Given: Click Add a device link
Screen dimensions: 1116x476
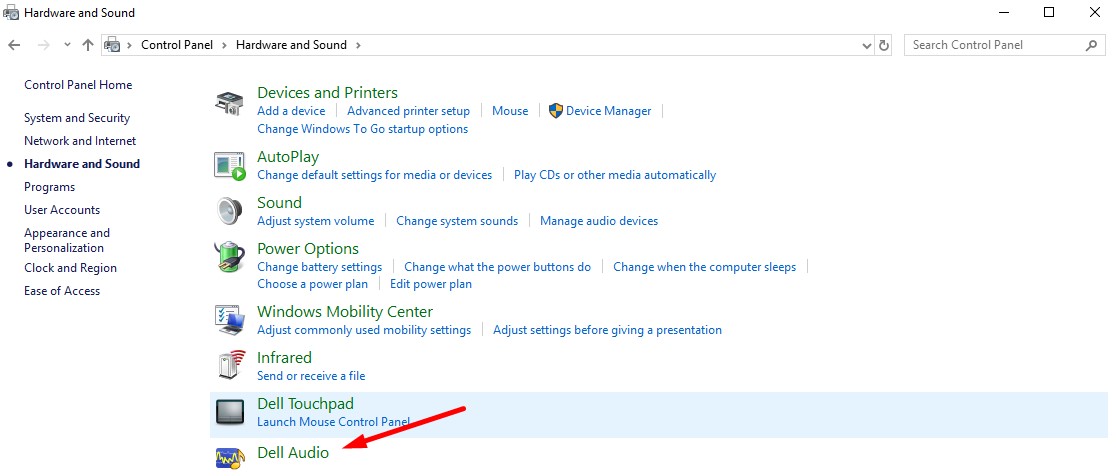Looking at the screenshot, I should [291, 111].
